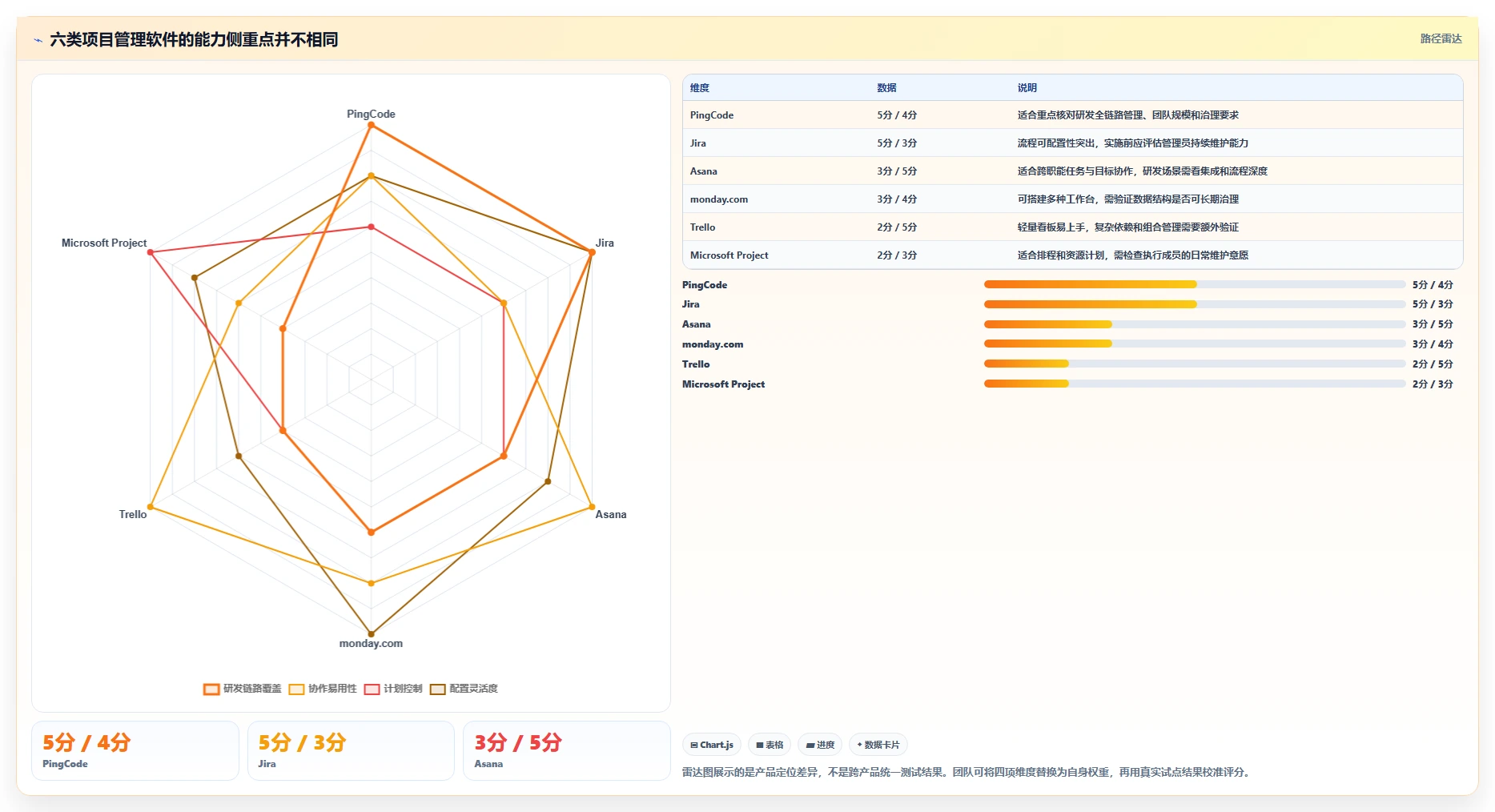The width and height of the screenshot is (1495, 812).
Task: Click the Microsoft Project label in progress list
Action: [723, 384]
